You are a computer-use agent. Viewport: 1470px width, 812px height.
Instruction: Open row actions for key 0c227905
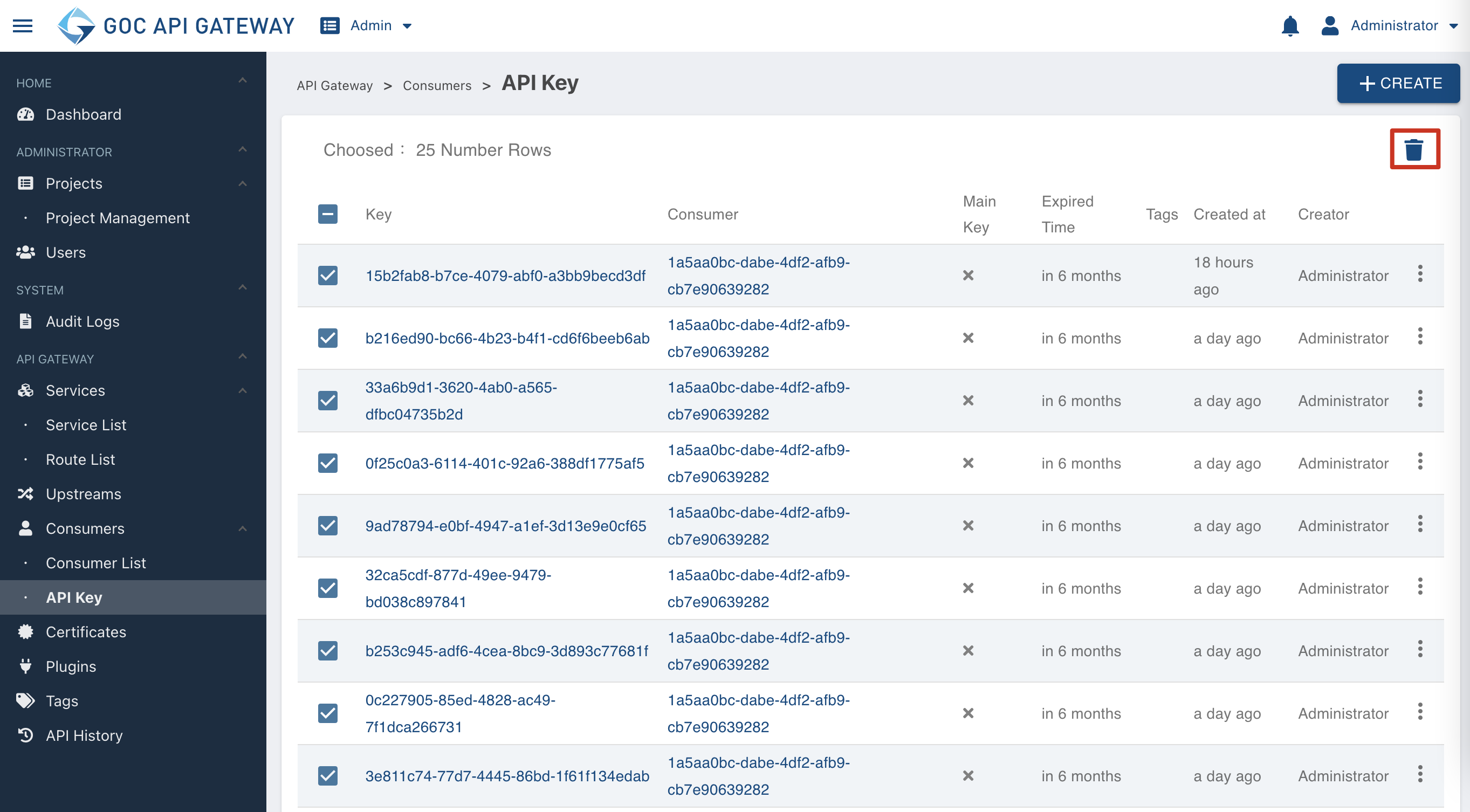click(1420, 712)
